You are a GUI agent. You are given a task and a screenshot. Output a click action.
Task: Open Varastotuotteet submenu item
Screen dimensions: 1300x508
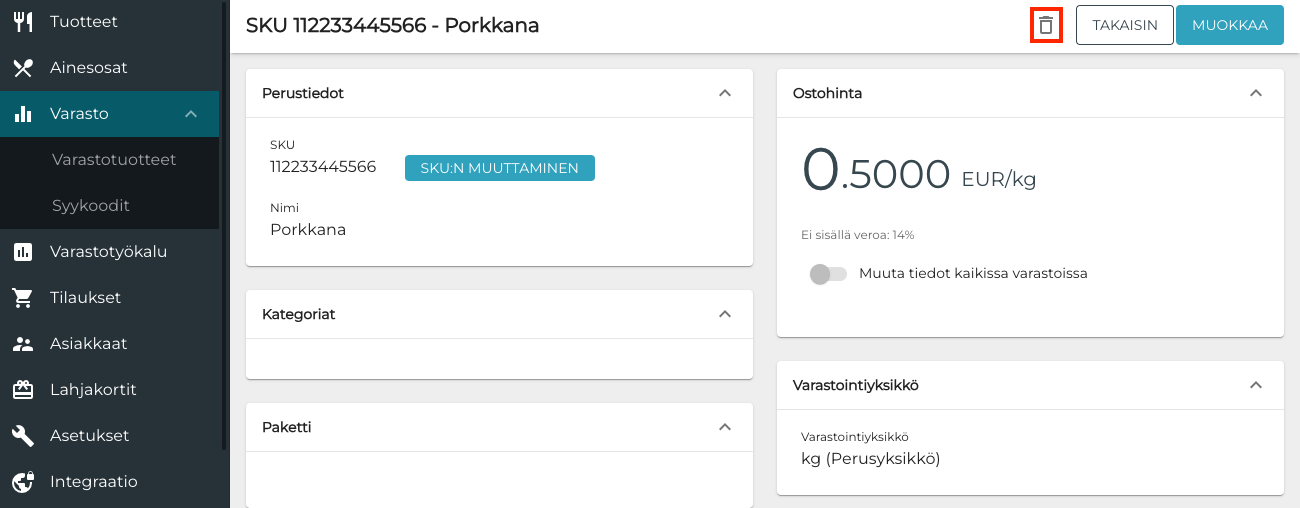114,160
